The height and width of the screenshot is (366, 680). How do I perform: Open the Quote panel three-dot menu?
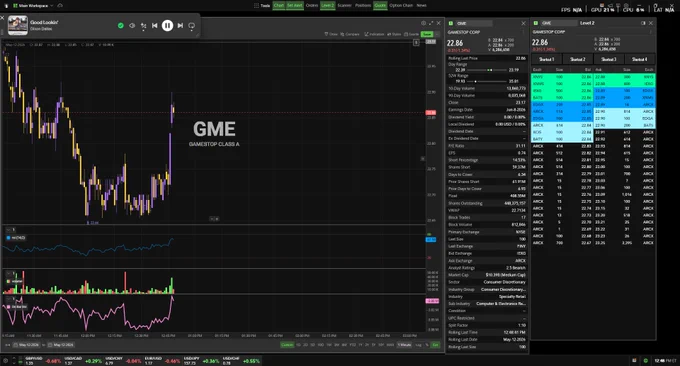[523, 32]
